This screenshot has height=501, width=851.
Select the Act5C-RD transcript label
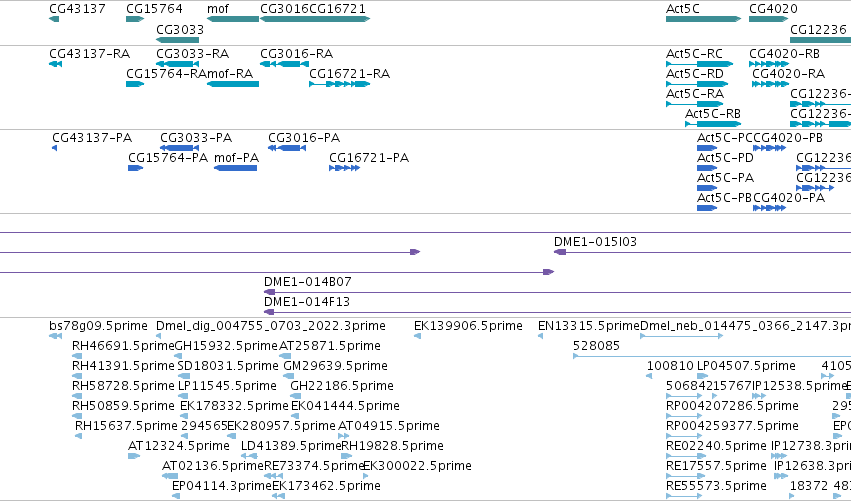(x=695, y=74)
